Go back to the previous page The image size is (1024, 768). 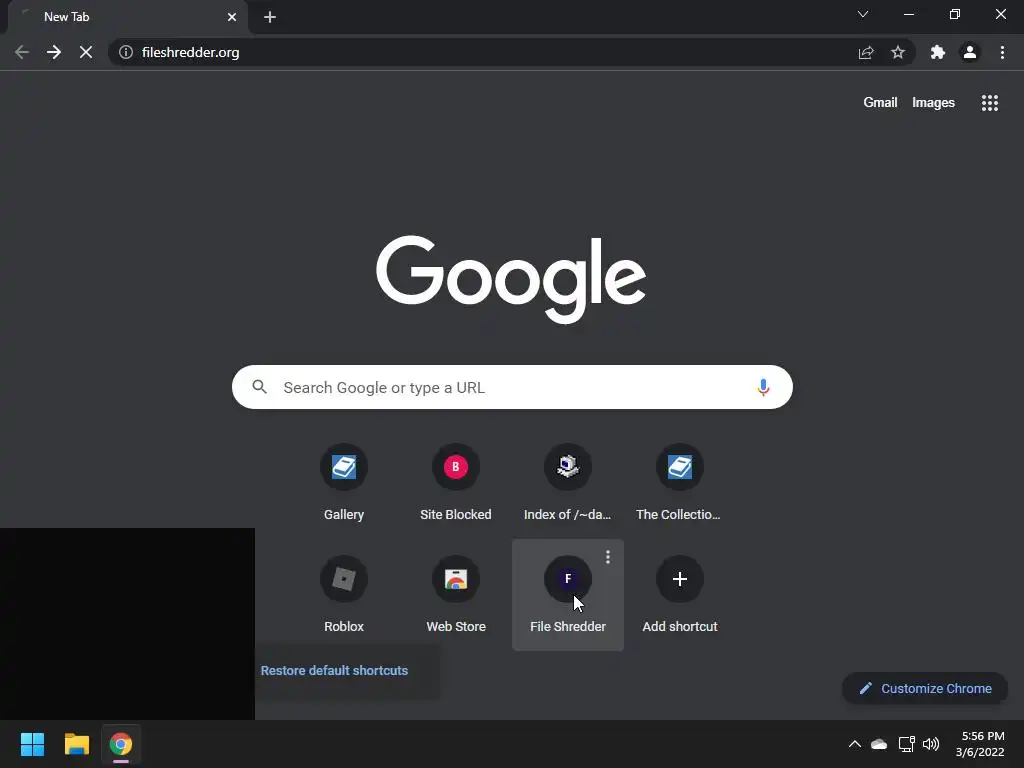point(22,52)
